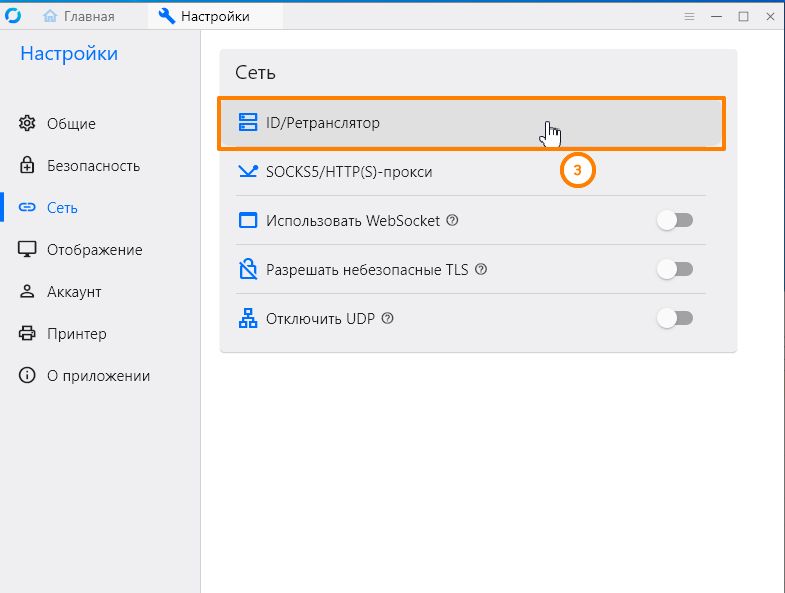Open the Отображение section
Screen dimensions: 785x593
[x=100, y=249]
